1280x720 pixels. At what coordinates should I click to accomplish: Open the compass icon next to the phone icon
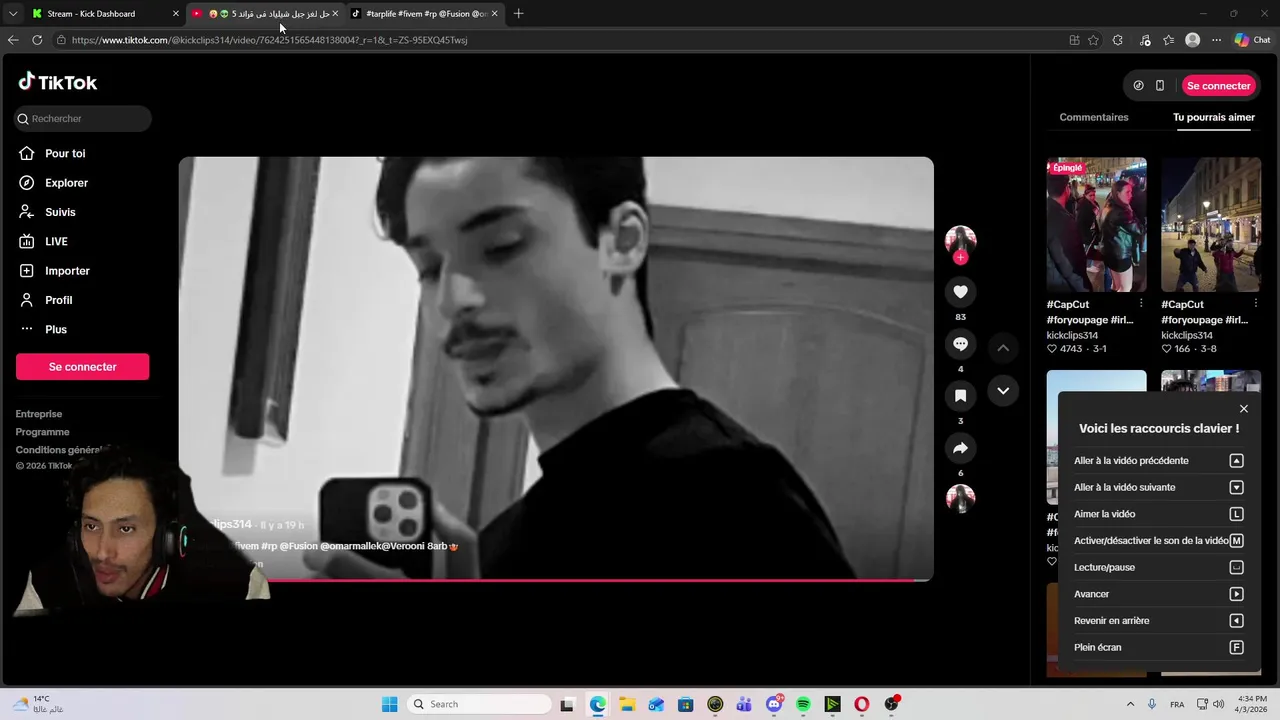pyautogui.click(x=1138, y=86)
